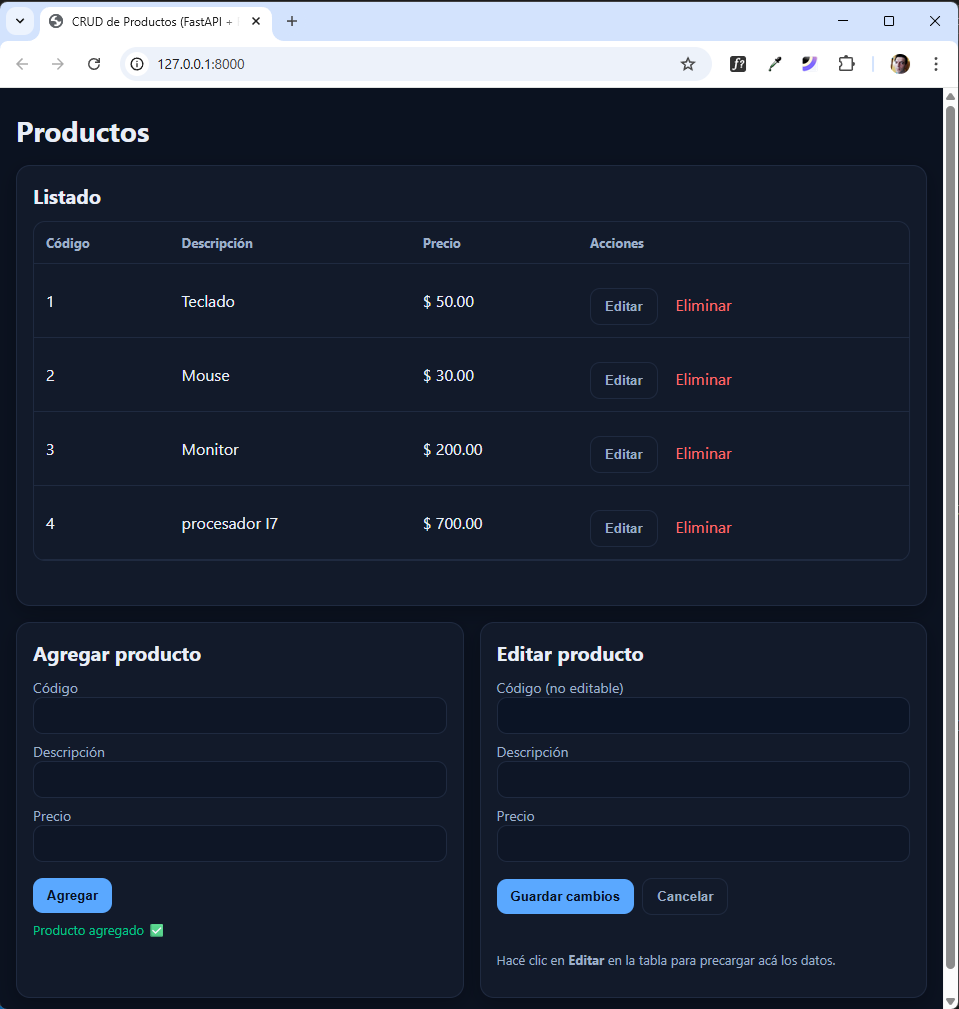
Task: Close the CRUD de Productos tab
Action: [256, 21]
